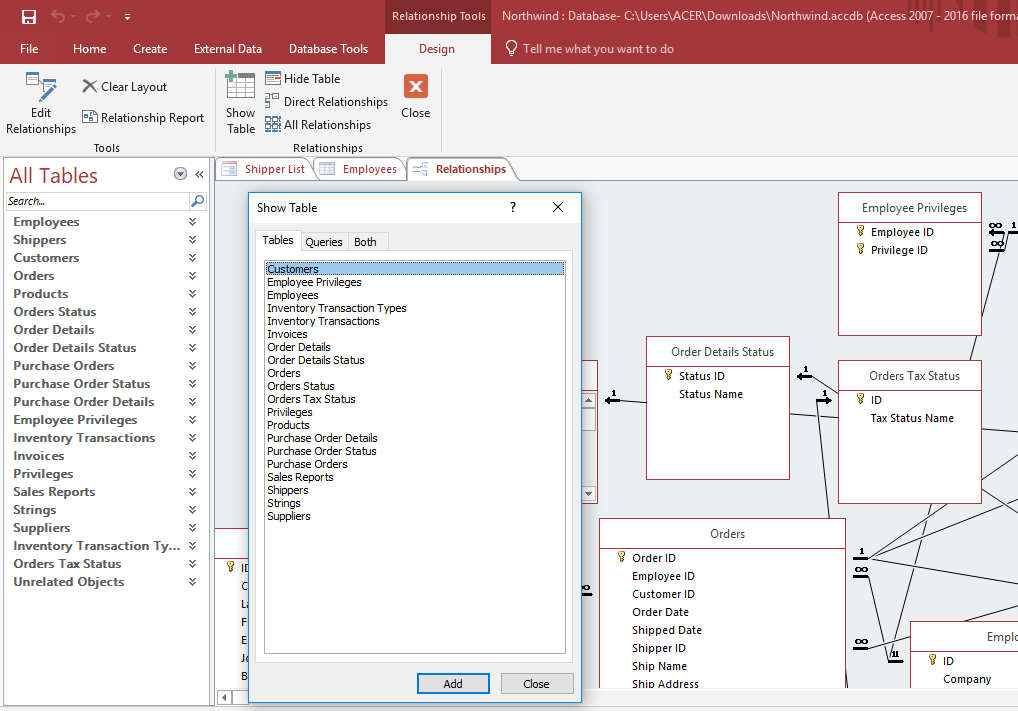Viewport: 1018px width, 711px height.
Task: Open the All Tables category dropdown
Action: 180,174
